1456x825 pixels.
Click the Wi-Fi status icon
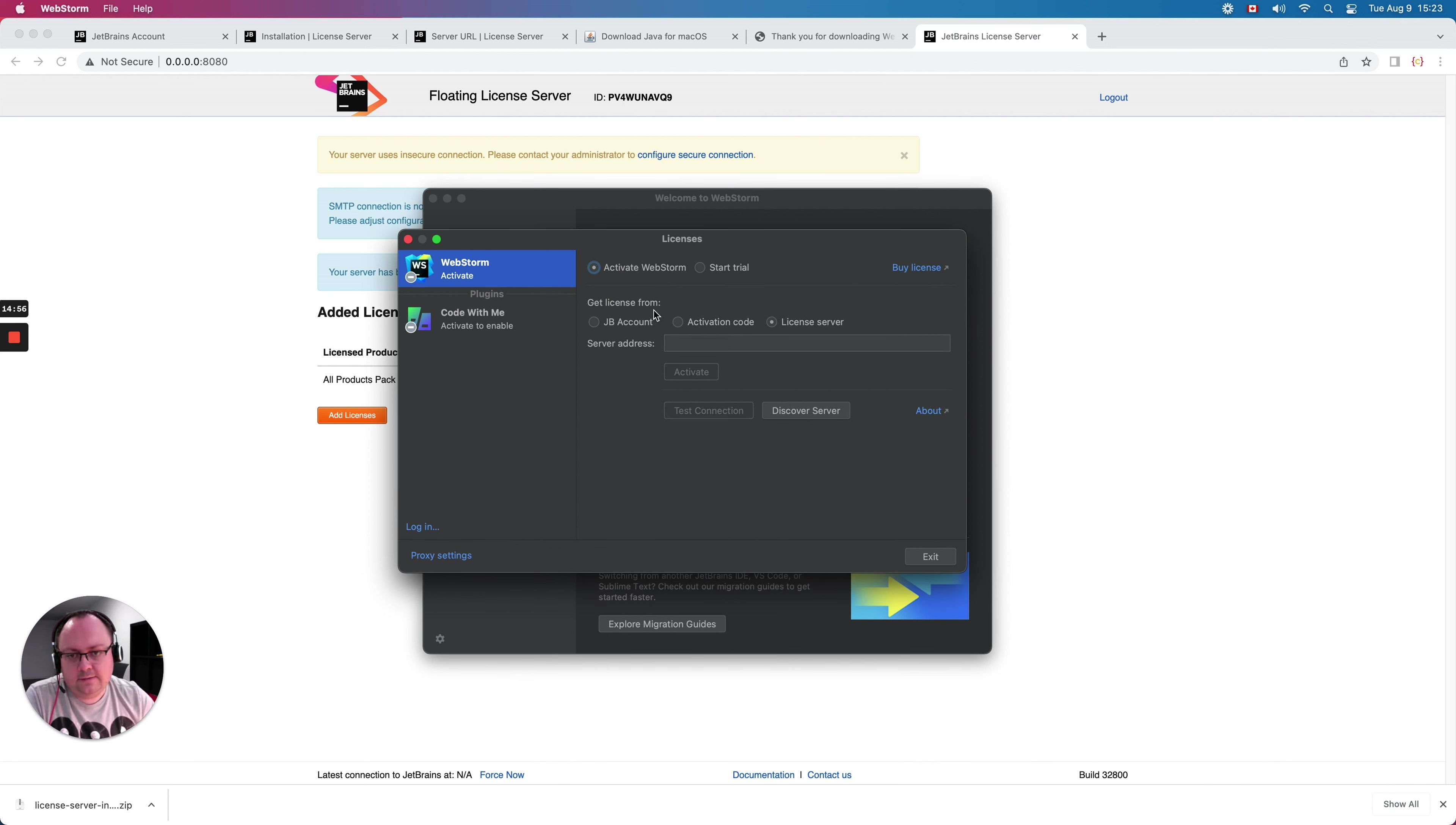pos(1304,8)
